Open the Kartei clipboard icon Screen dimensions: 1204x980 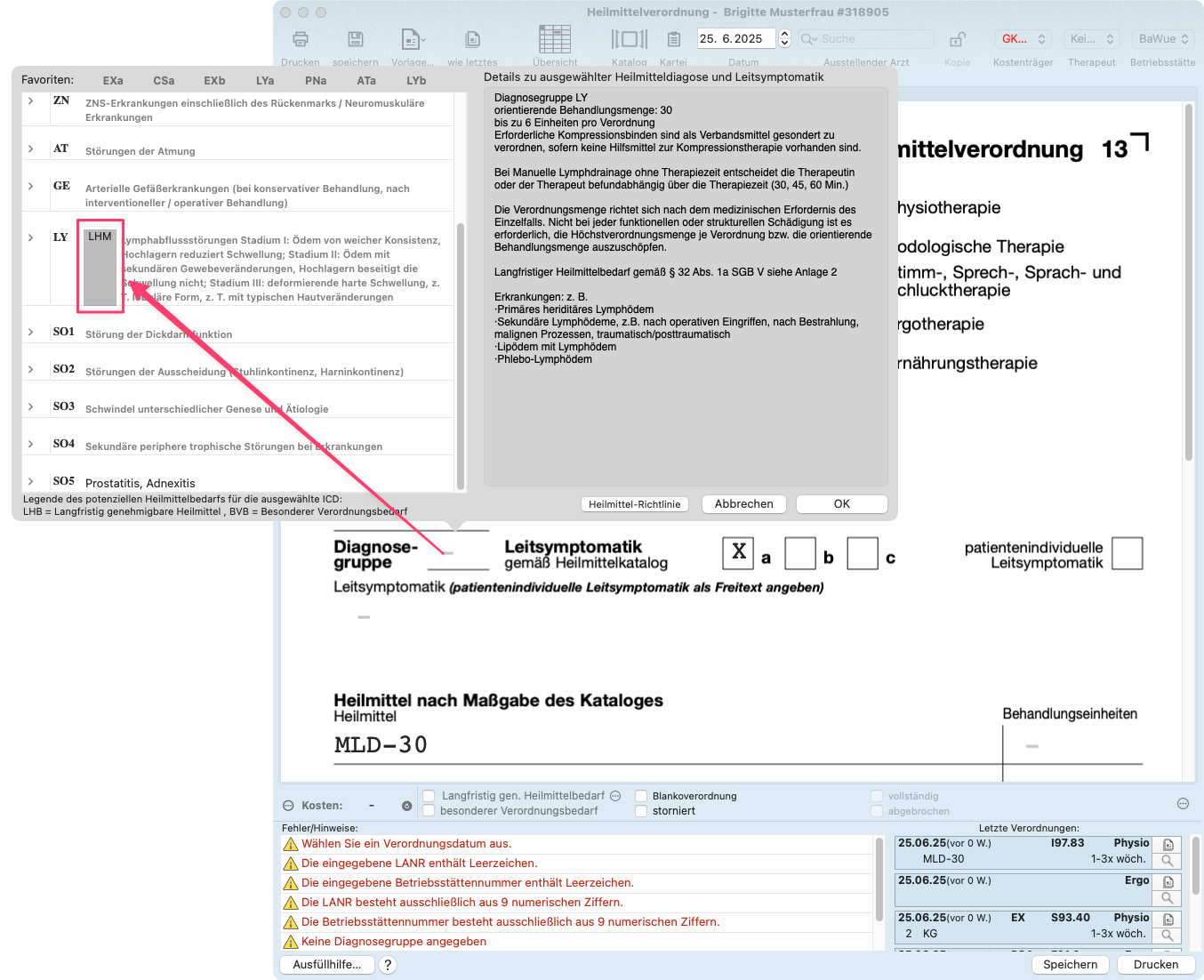pyautogui.click(x=674, y=39)
